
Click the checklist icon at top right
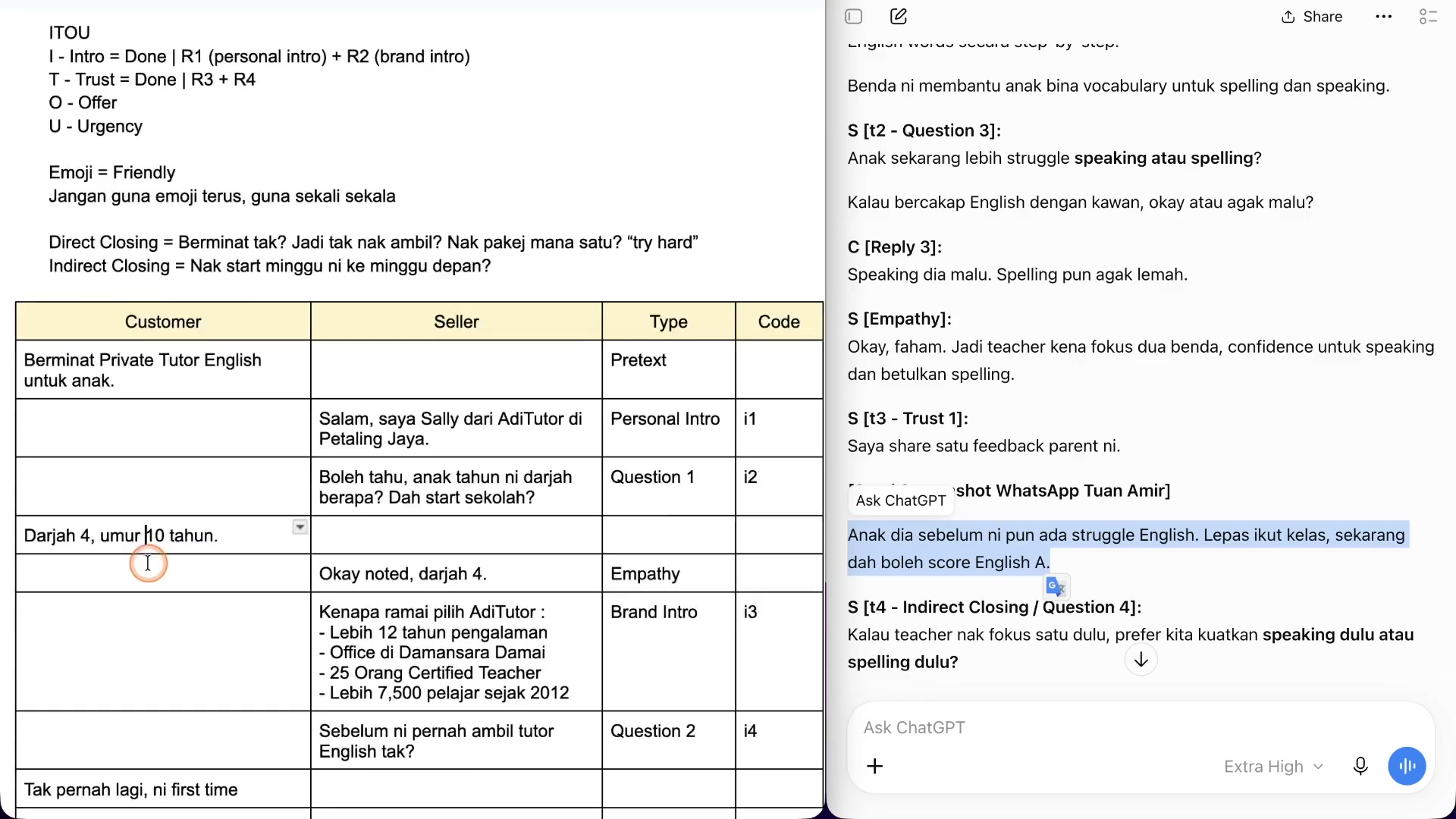[1428, 17]
